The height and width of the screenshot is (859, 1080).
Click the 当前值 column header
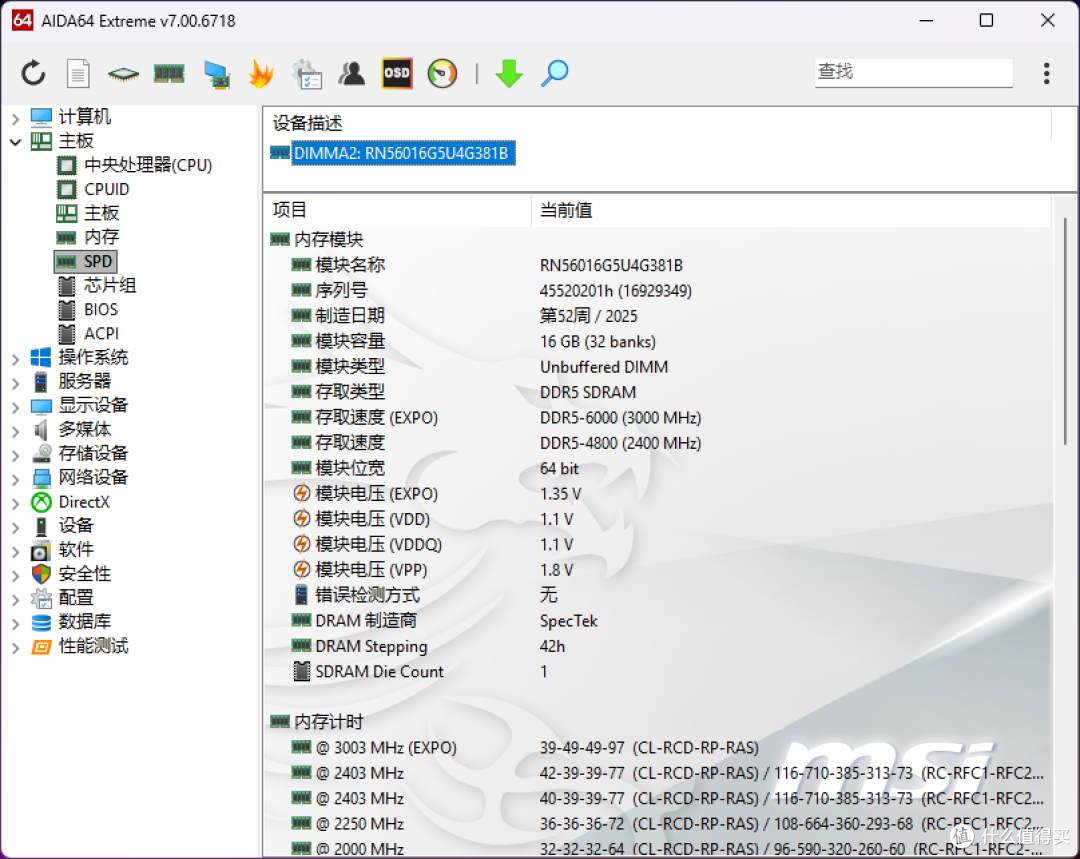[791, 210]
